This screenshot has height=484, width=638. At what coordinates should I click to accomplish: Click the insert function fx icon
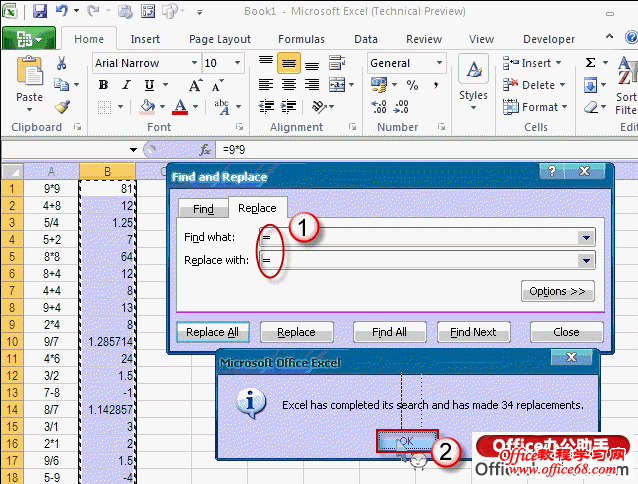click(205, 149)
